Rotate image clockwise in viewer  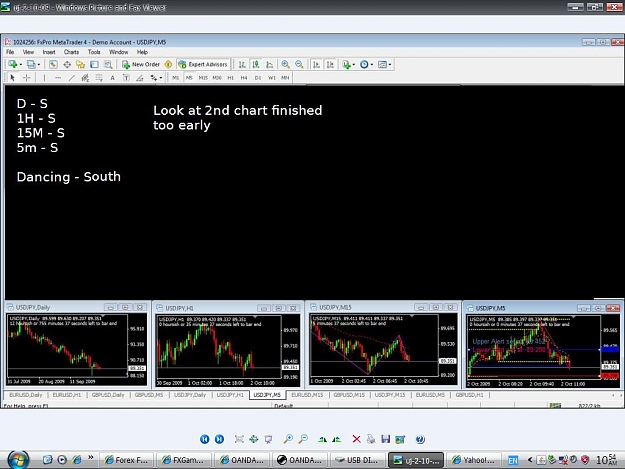click(322, 439)
